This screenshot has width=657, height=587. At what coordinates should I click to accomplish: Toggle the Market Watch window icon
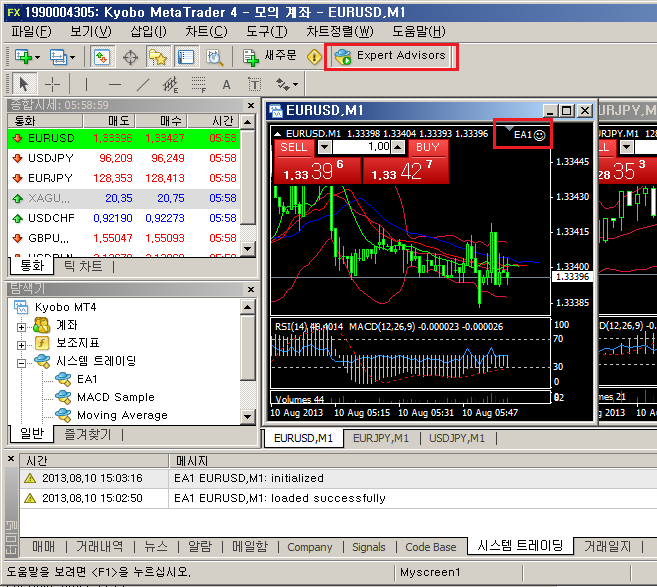coord(102,57)
